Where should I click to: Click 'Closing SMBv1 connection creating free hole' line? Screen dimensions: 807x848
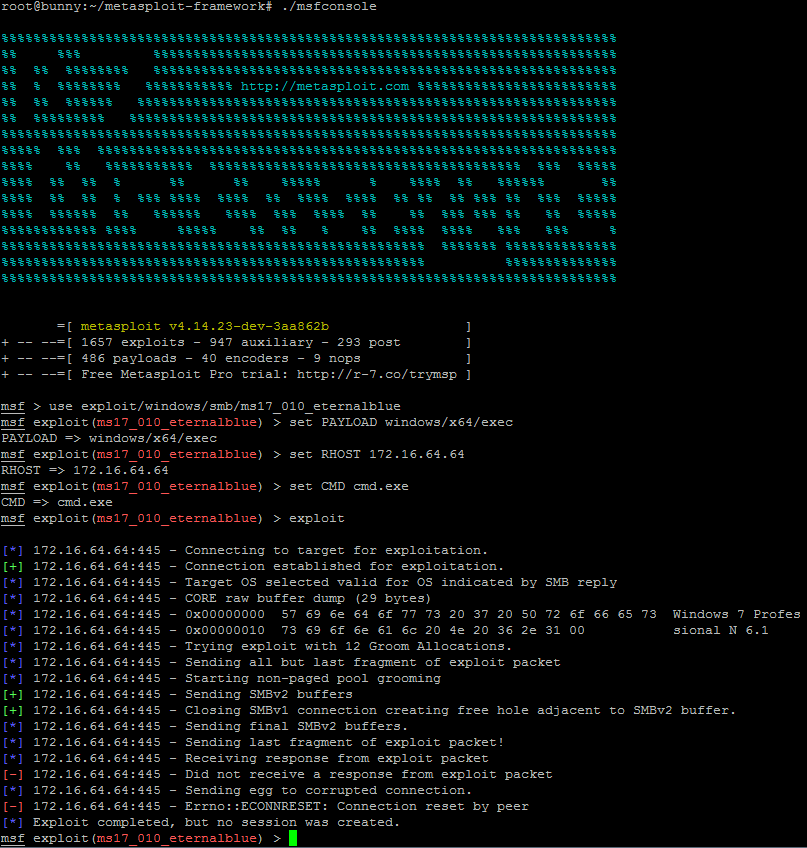point(369,710)
